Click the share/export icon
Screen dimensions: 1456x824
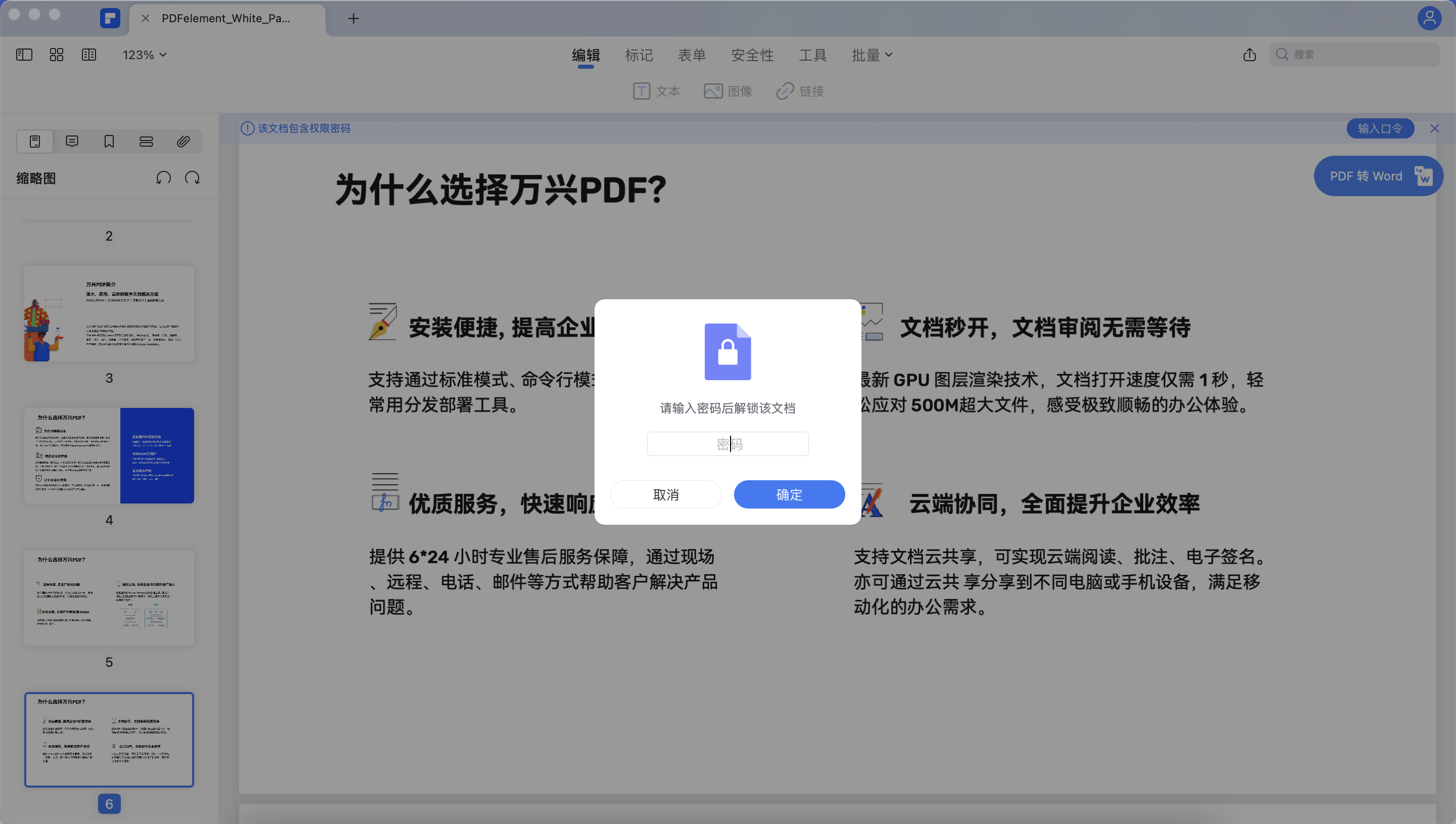1249,54
